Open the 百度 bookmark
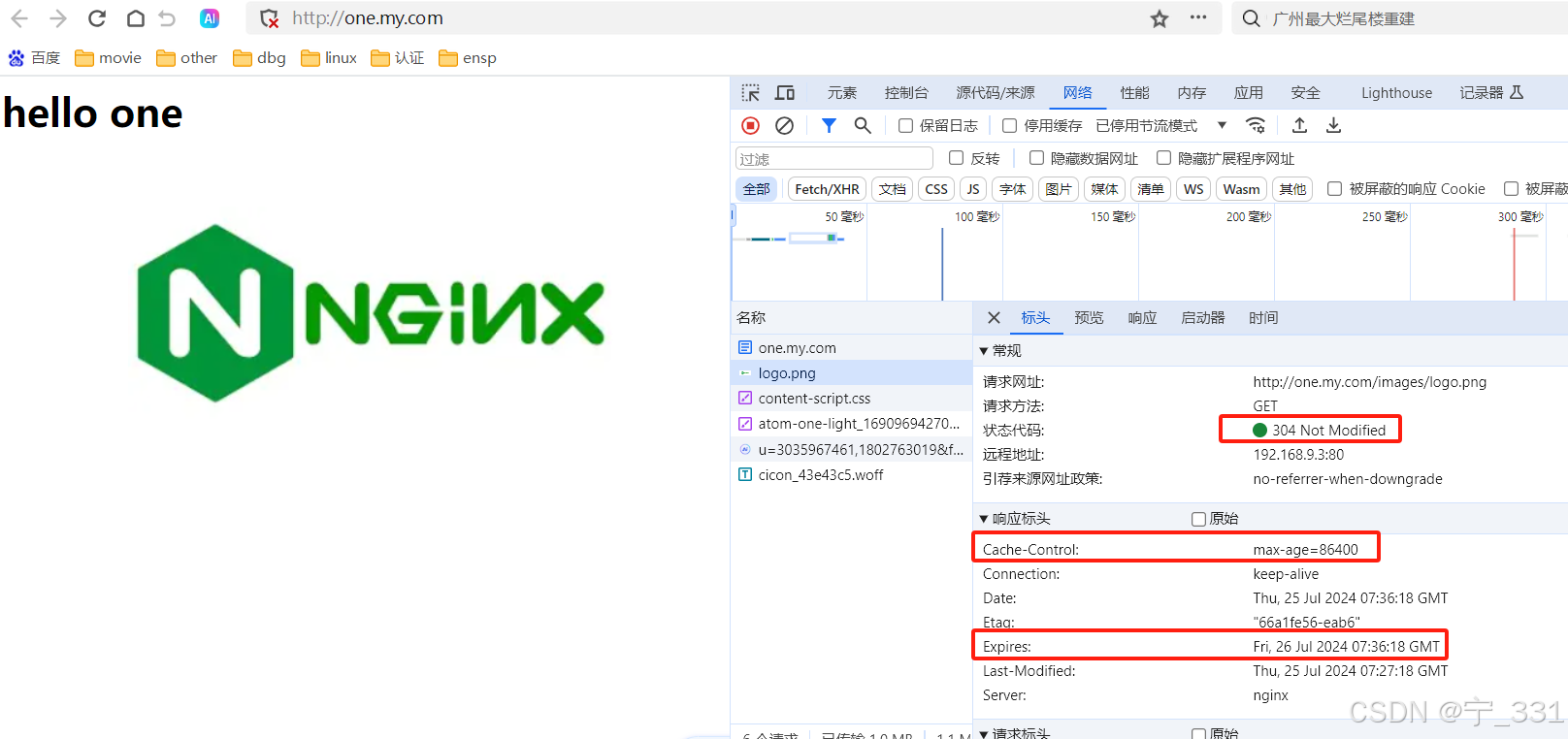This screenshot has height=739, width=1568. [x=34, y=58]
